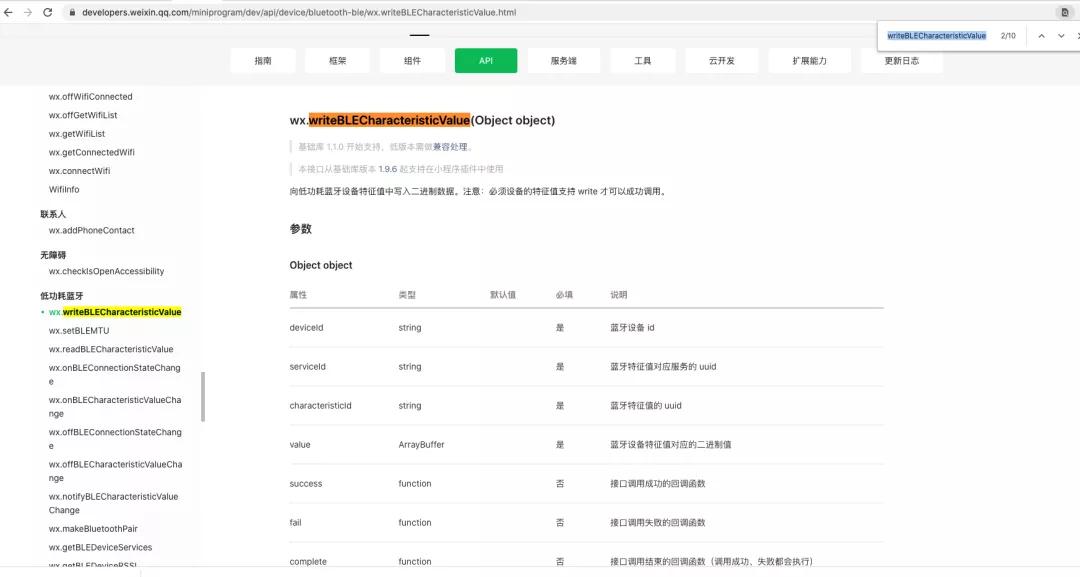Select wx.readBLECharacteristicValue in sidebar
The width and height of the screenshot is (1080, 577).
(x=110, y=349)
